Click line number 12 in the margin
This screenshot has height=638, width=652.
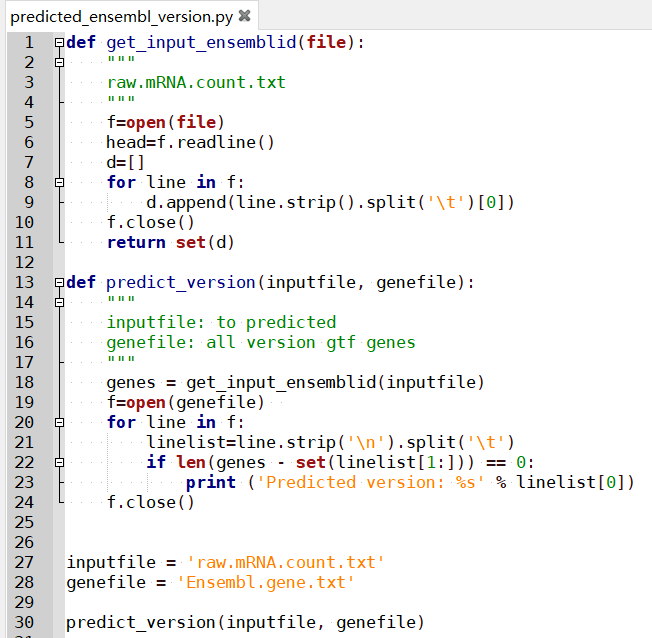[x=24, y=262]
